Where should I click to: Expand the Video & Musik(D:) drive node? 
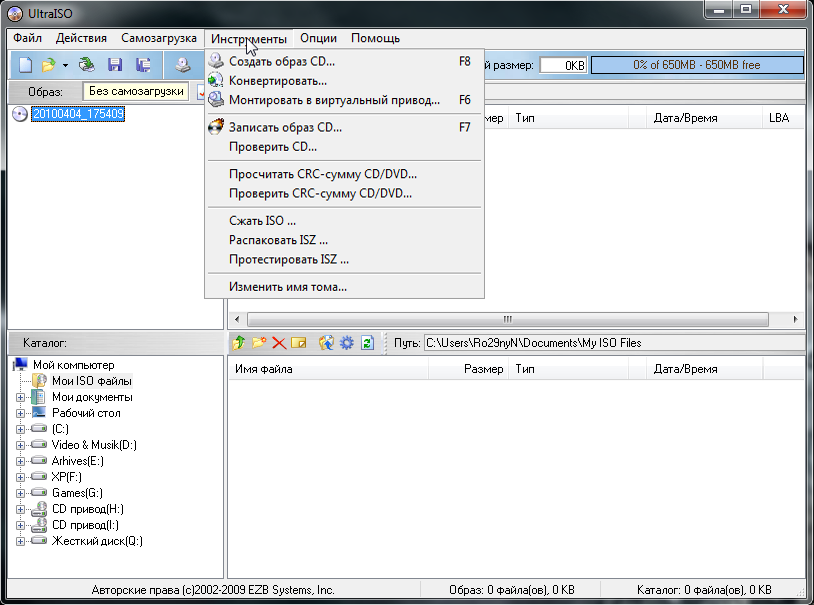click(20, 446)
